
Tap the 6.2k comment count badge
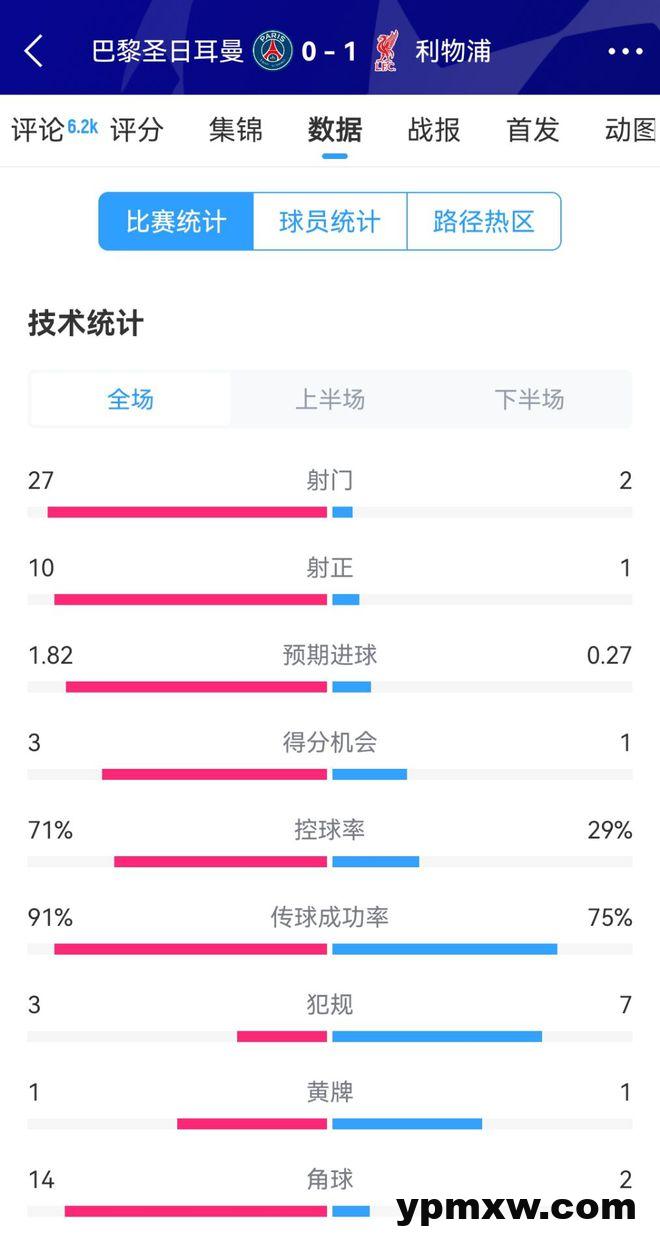(x=82, y=126)
